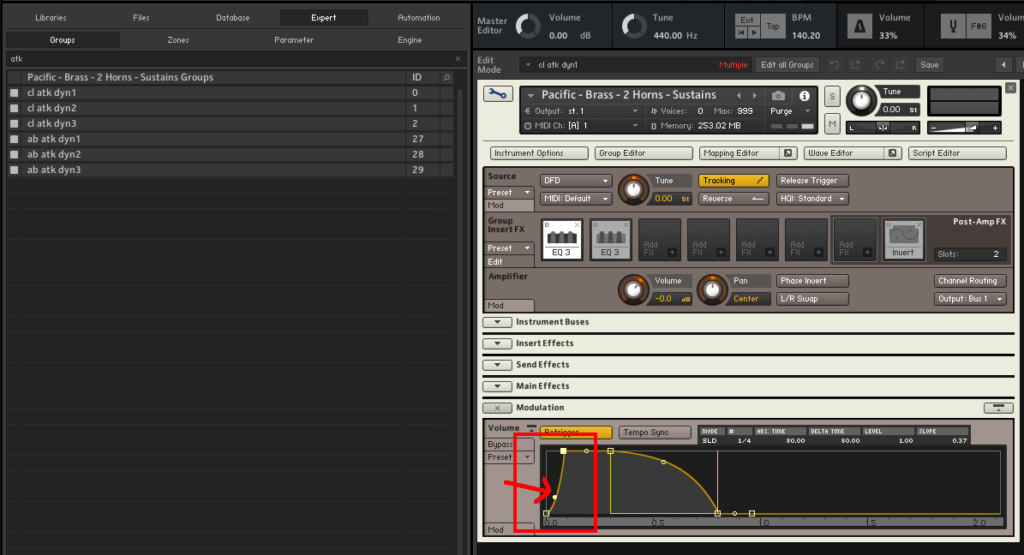Pop out the Wave Editor window icon

[892, 153]
